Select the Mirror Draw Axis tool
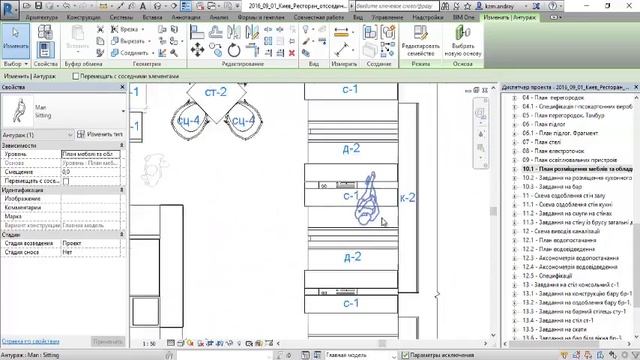Image resolution: width=640 pixels, height=360 pixels. (x=252, y=32)
